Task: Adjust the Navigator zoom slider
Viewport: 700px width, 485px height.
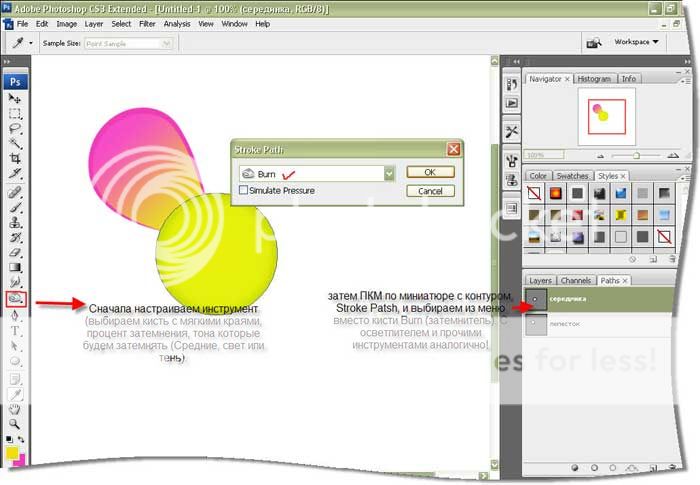Action: click(x=637, y=156)
